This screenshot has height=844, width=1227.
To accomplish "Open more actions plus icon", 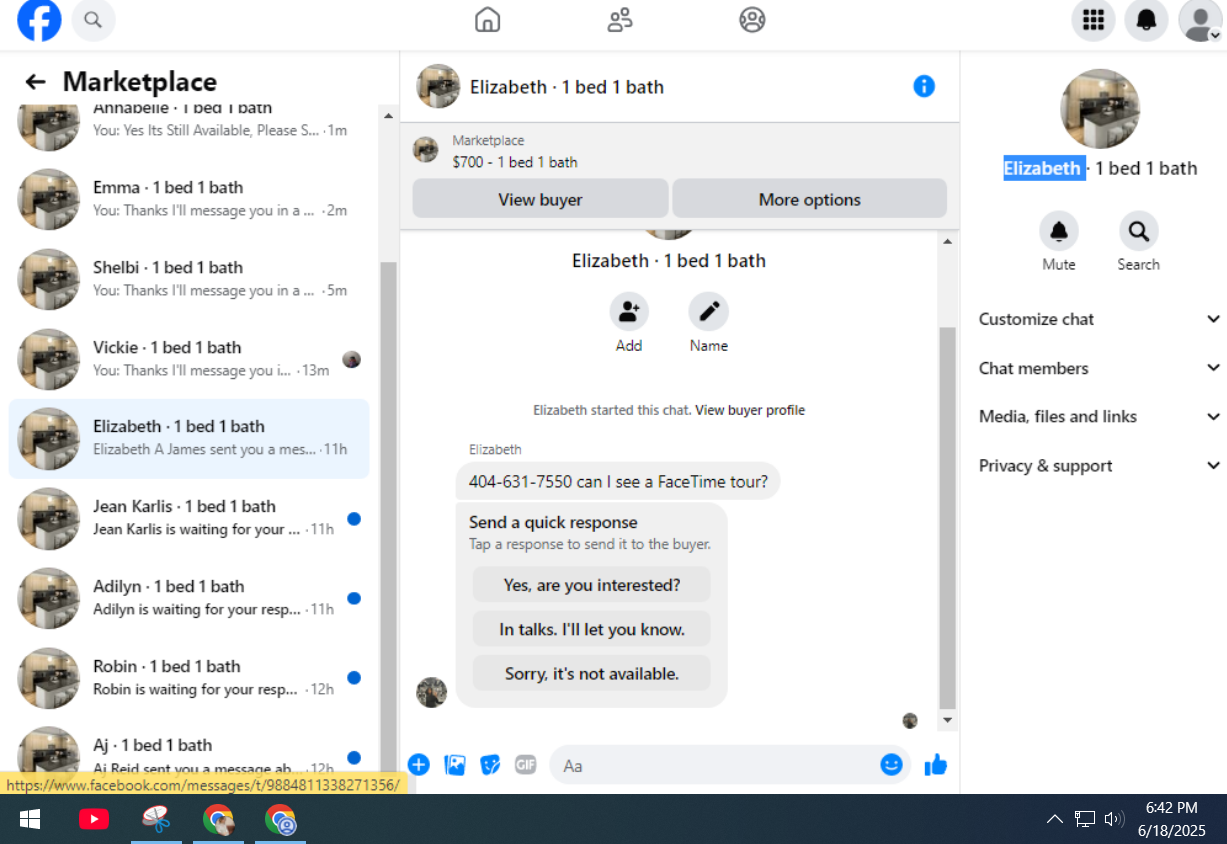I will [419, 765].
